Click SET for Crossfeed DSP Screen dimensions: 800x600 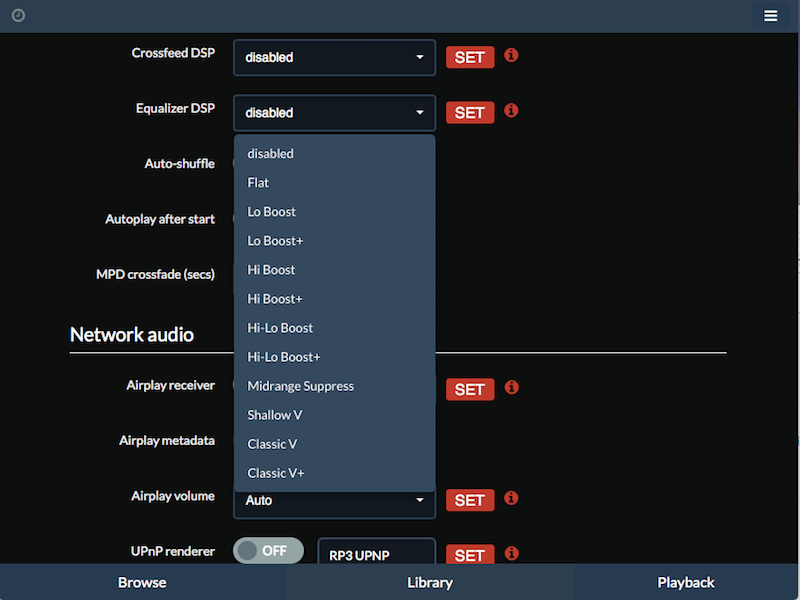[x=470, y=57]
